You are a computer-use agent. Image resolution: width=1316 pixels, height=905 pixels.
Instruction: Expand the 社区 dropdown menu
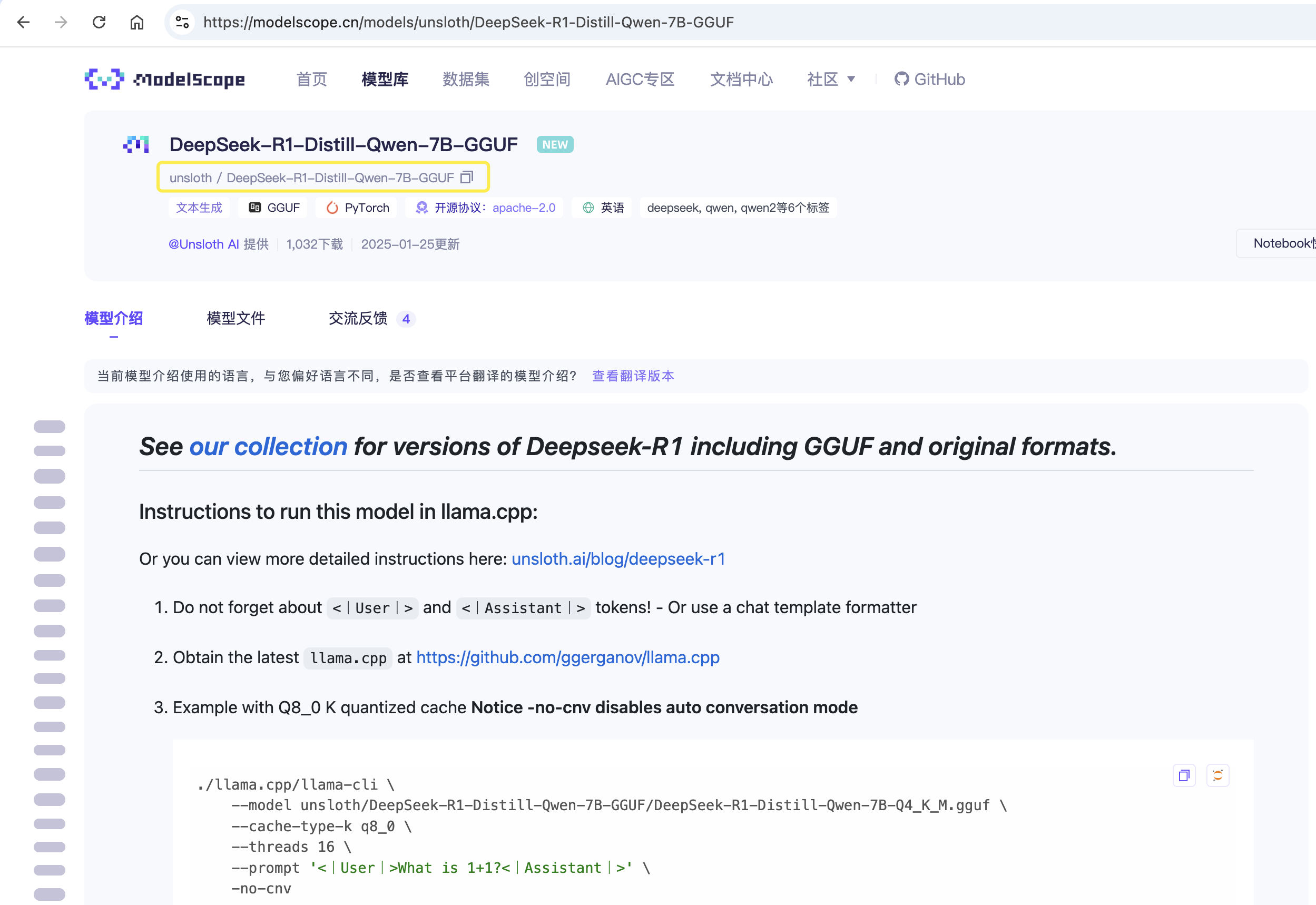click(831, 80)
